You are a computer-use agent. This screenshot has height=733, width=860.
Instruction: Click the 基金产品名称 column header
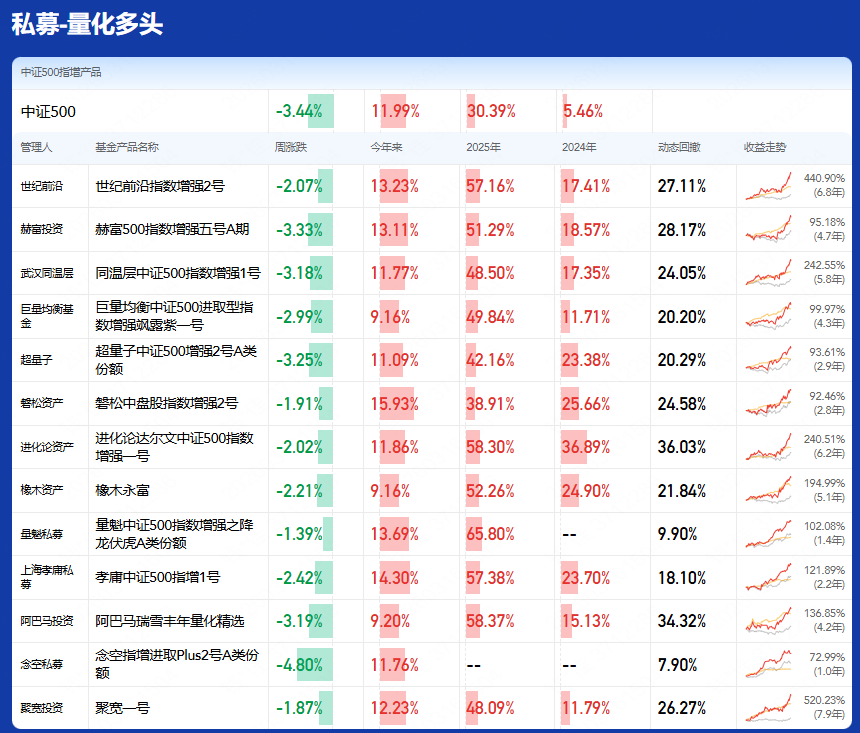coord(127,147)
